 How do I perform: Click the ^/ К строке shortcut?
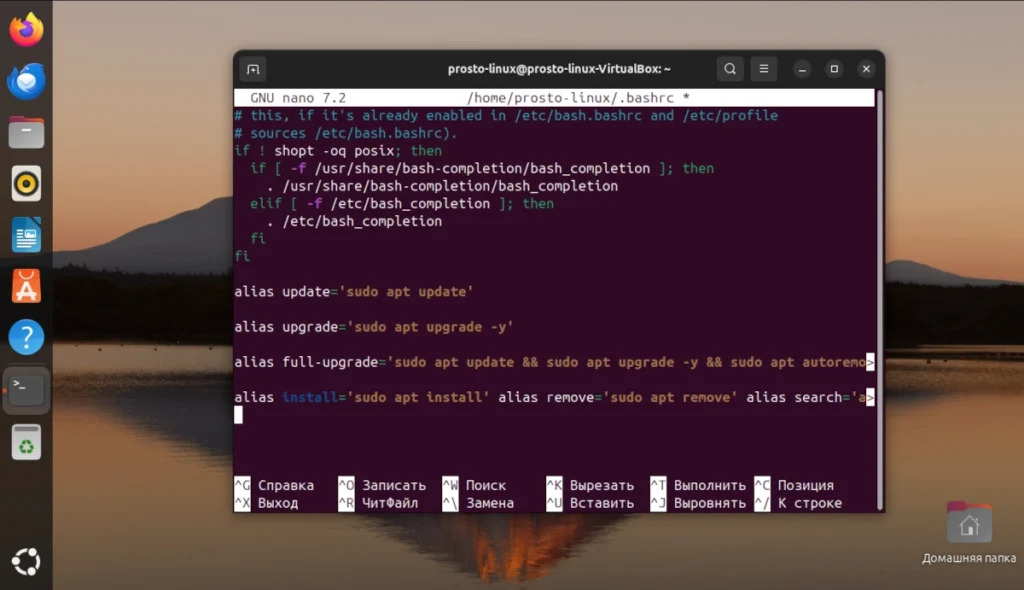[798, 503]
